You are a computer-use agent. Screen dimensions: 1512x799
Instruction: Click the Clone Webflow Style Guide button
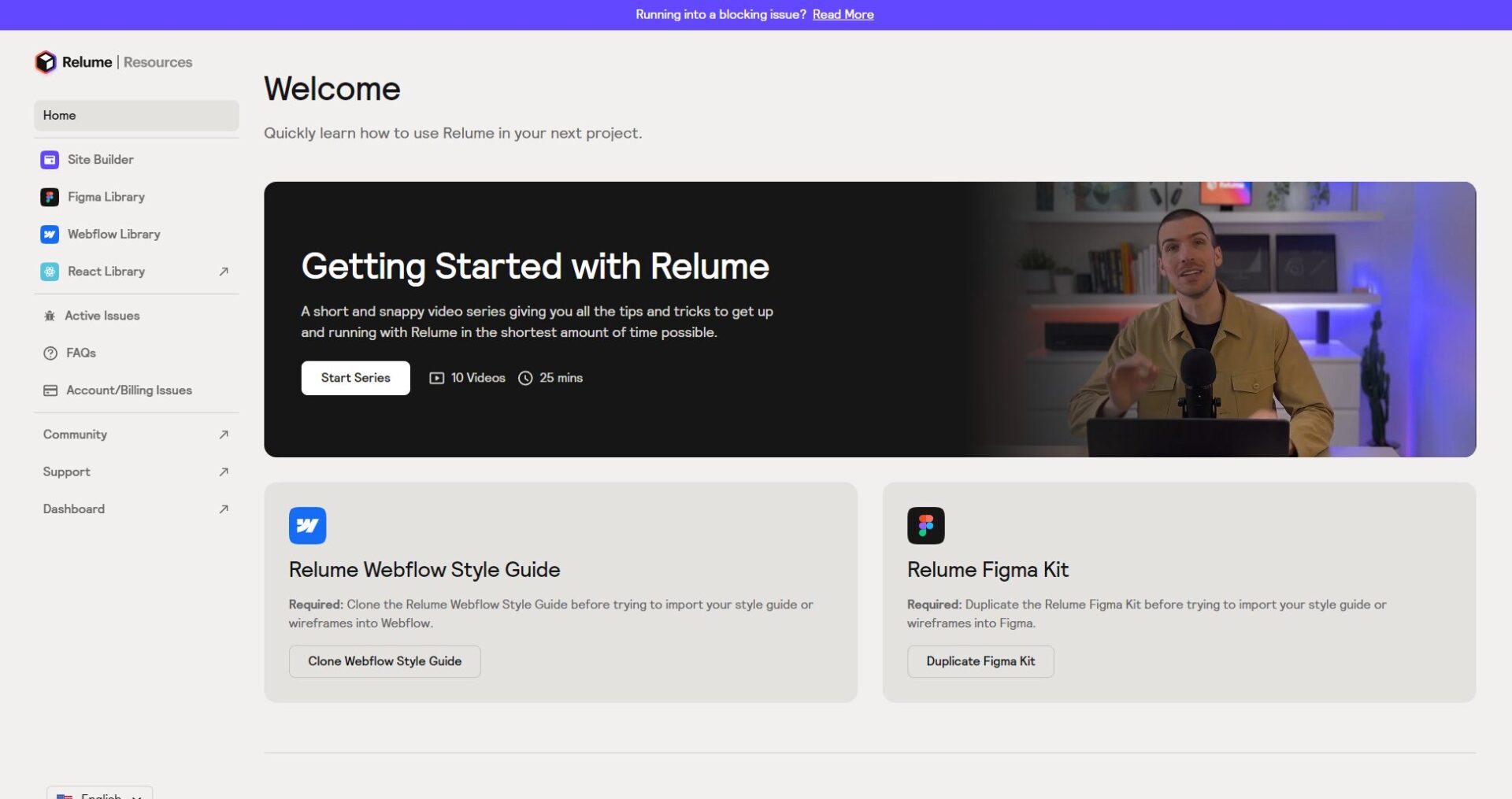pos(384,661)
